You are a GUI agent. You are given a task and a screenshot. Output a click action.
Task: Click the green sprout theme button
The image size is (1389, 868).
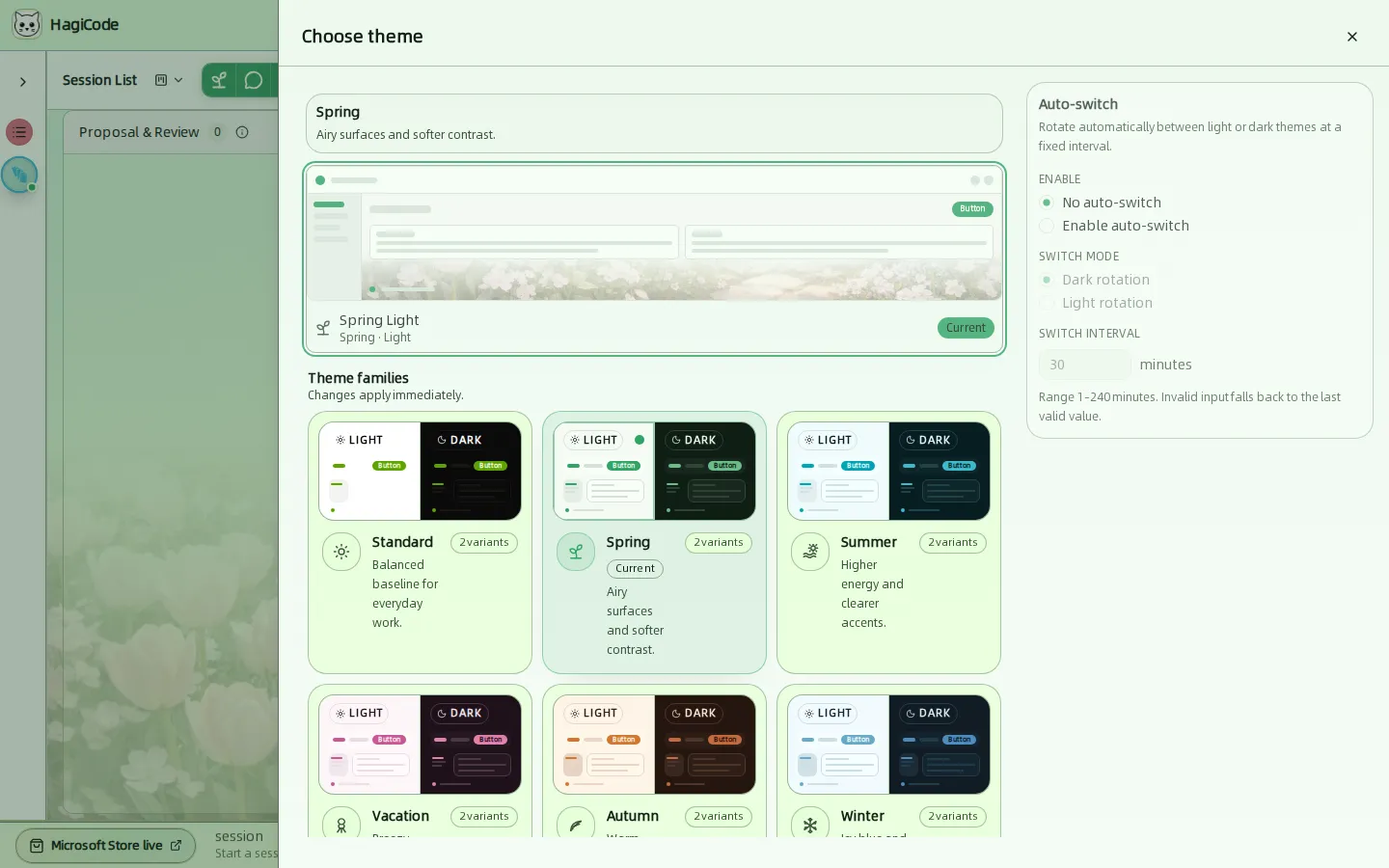click(x=219, y=80)
